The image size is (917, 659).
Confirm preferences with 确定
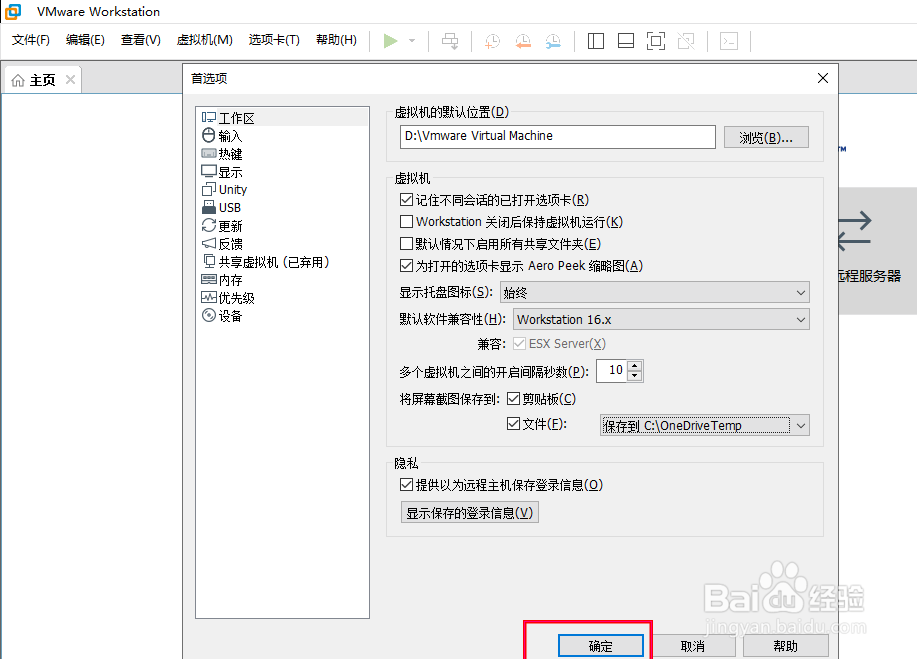(x=601, y=646)
